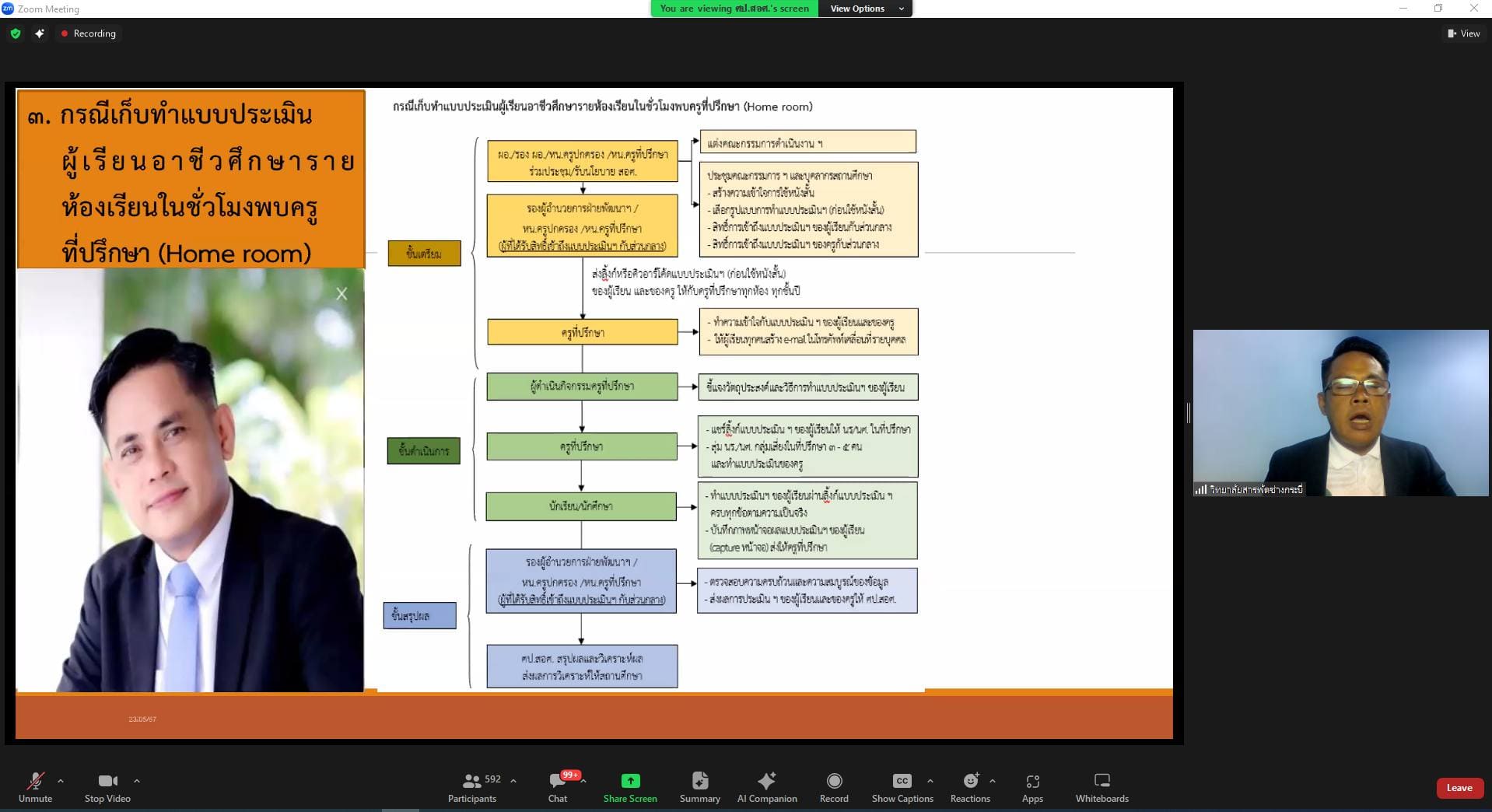The height and width of the screenshot is (812, 1492).
Task: Unmute the microphone
Action: coord(35,786)
